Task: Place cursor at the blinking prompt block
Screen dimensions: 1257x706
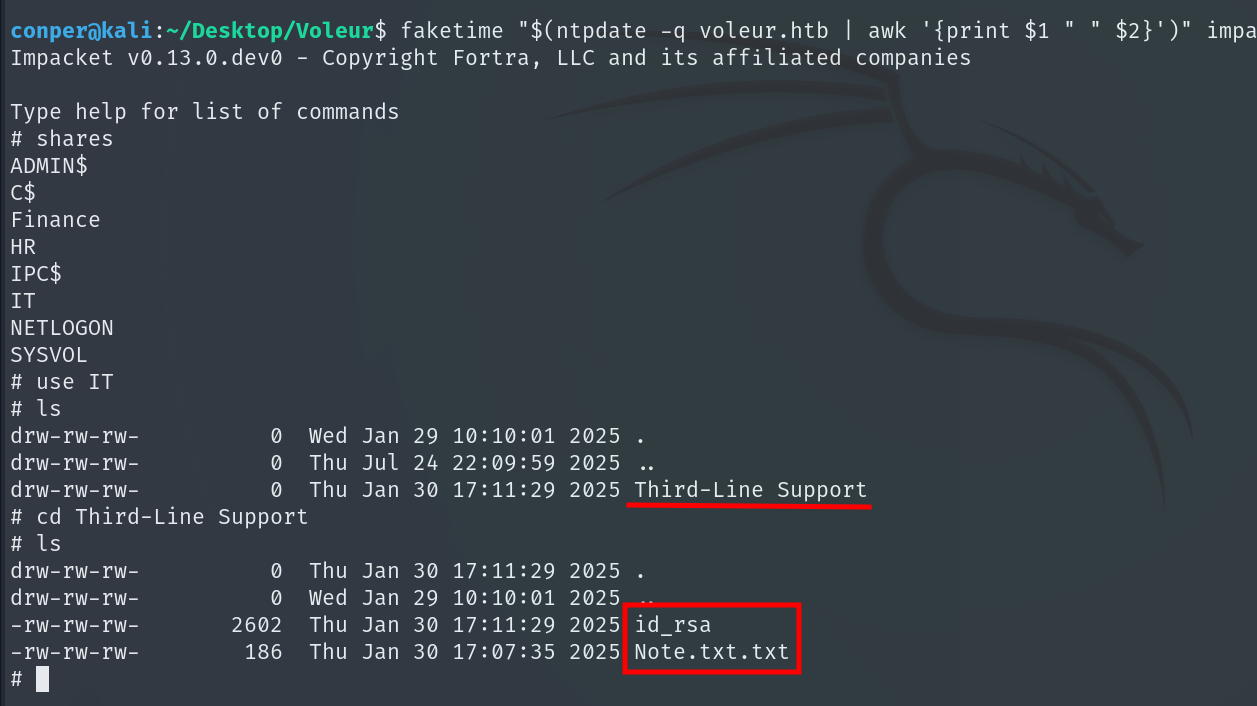Action: (42, 680)
